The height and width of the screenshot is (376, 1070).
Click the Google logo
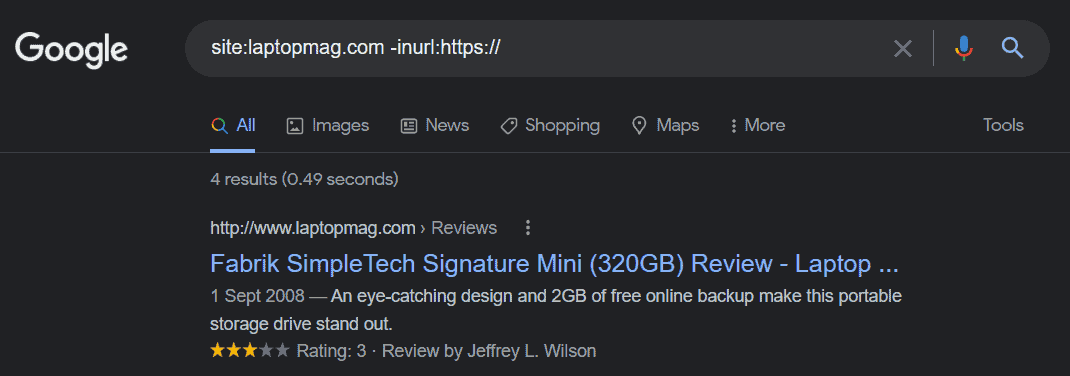[x=71, y=49]
